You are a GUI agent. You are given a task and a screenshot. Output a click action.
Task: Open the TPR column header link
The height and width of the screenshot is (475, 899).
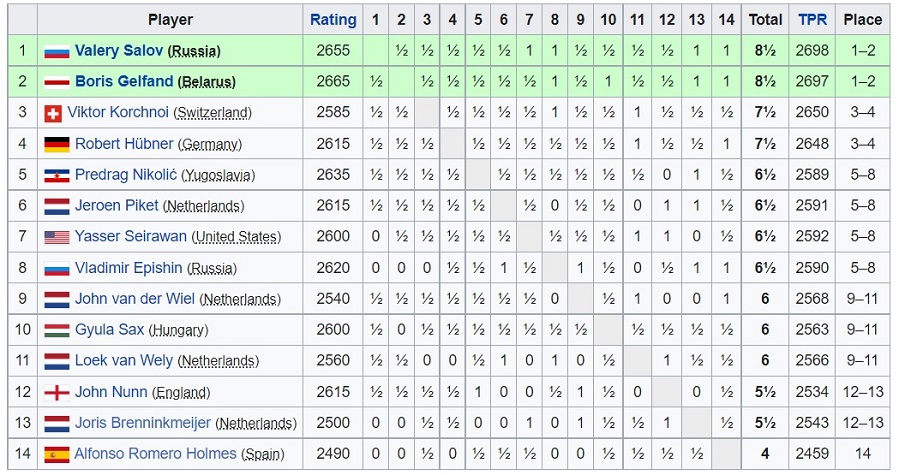[x=812, y=20]
